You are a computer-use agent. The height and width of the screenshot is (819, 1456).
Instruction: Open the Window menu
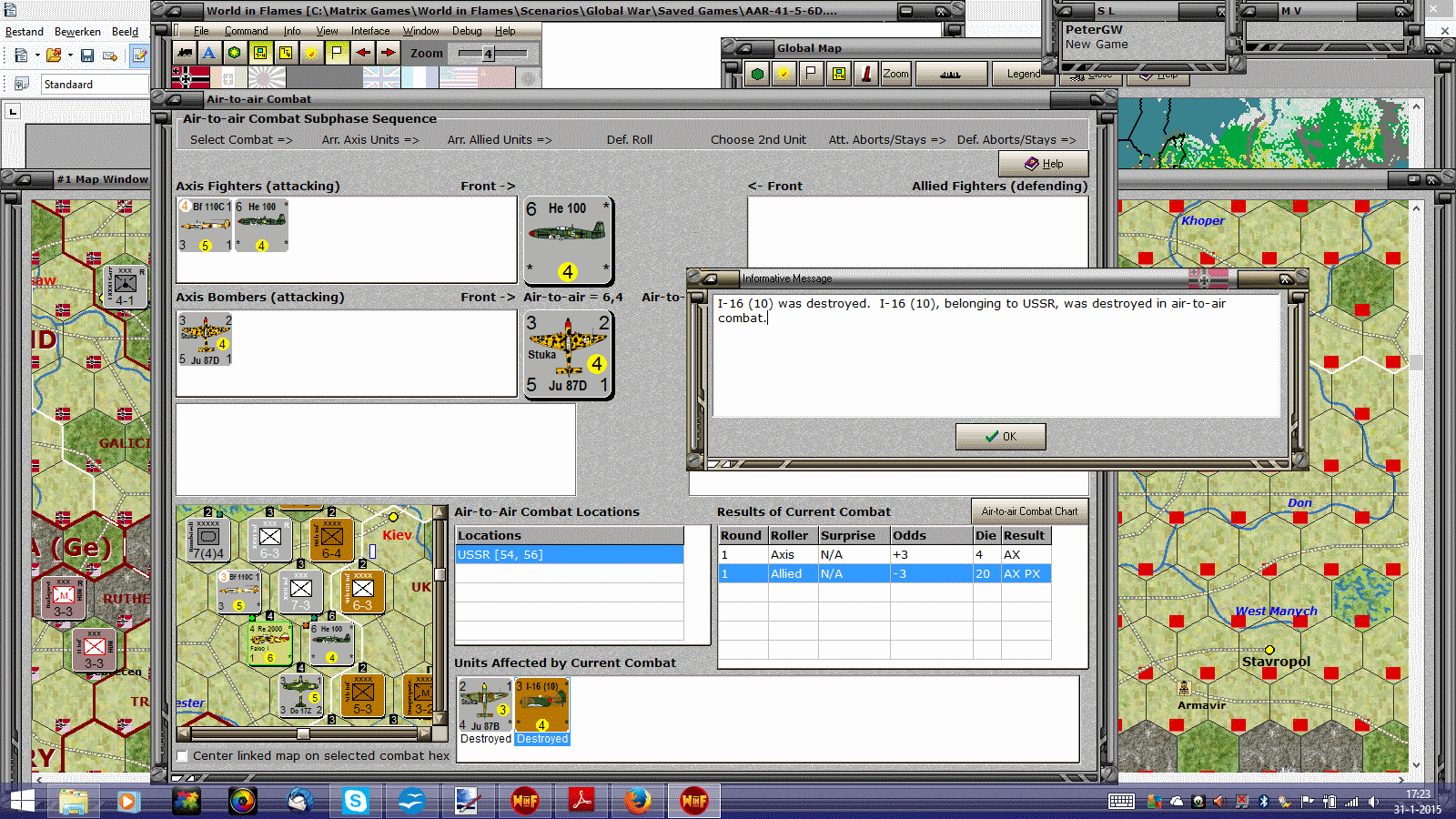point(420,31)
